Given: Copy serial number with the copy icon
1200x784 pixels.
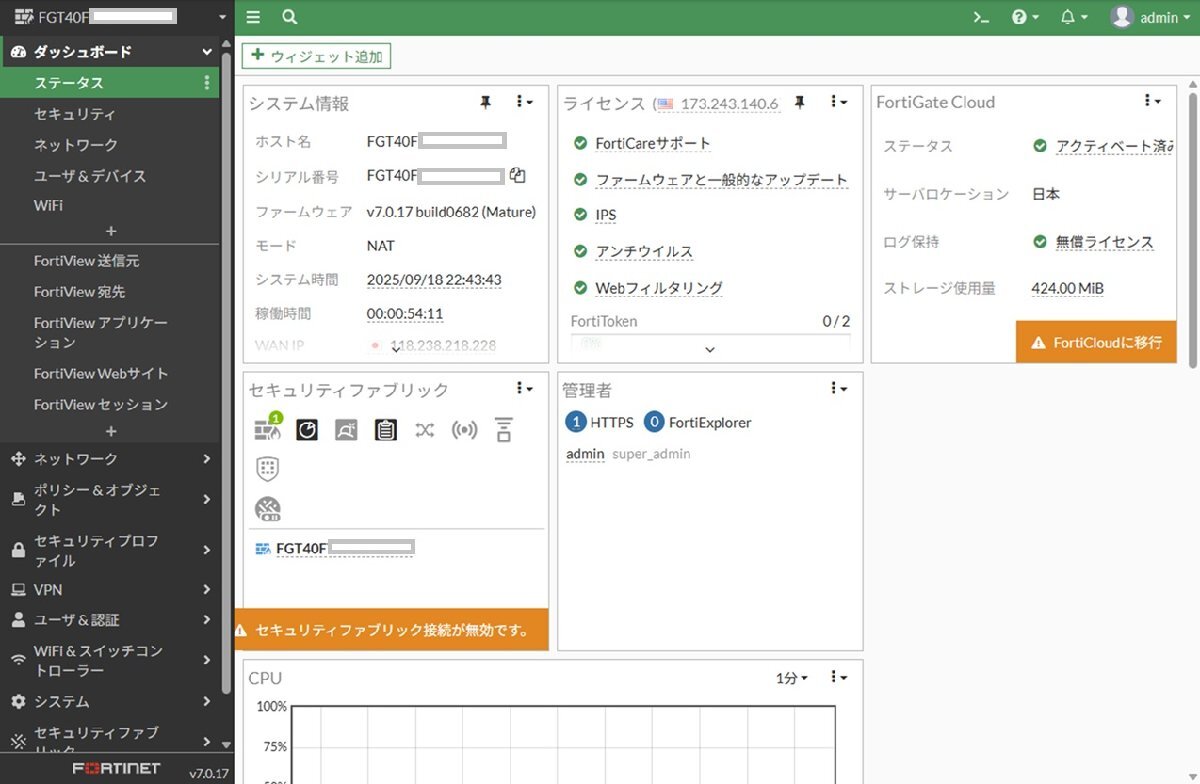Looking at the screenshot, I should pos(517,175).
